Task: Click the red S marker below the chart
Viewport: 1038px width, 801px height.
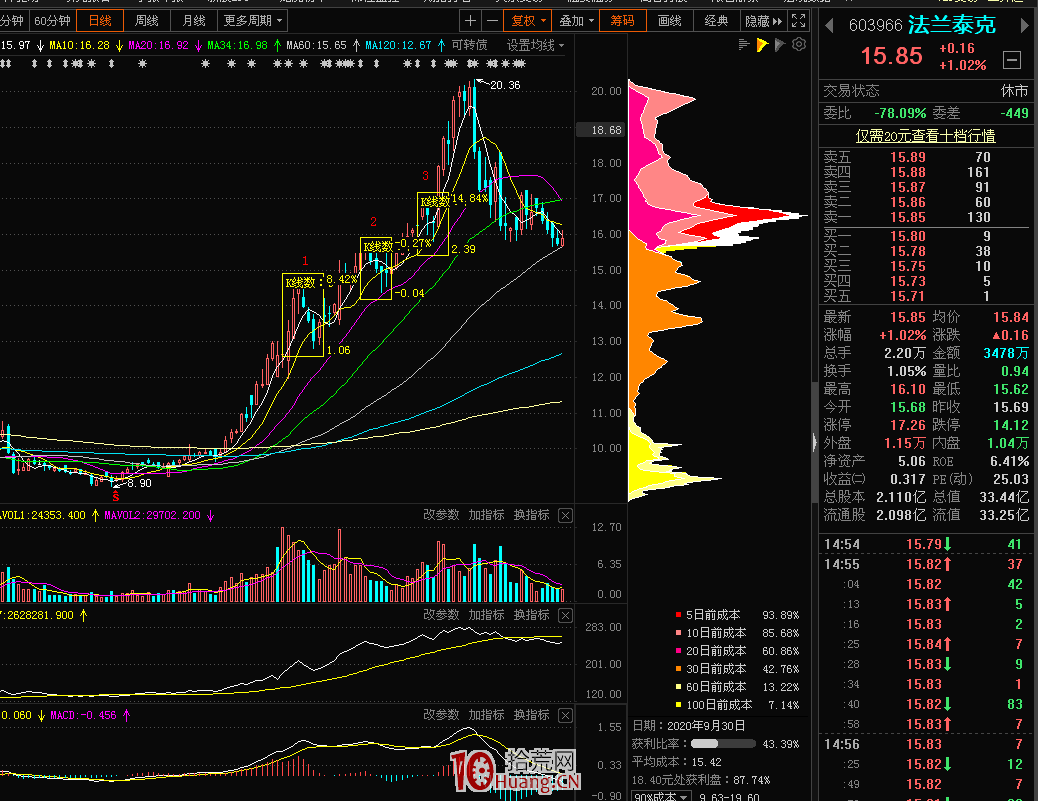Action: pos(116,495)
